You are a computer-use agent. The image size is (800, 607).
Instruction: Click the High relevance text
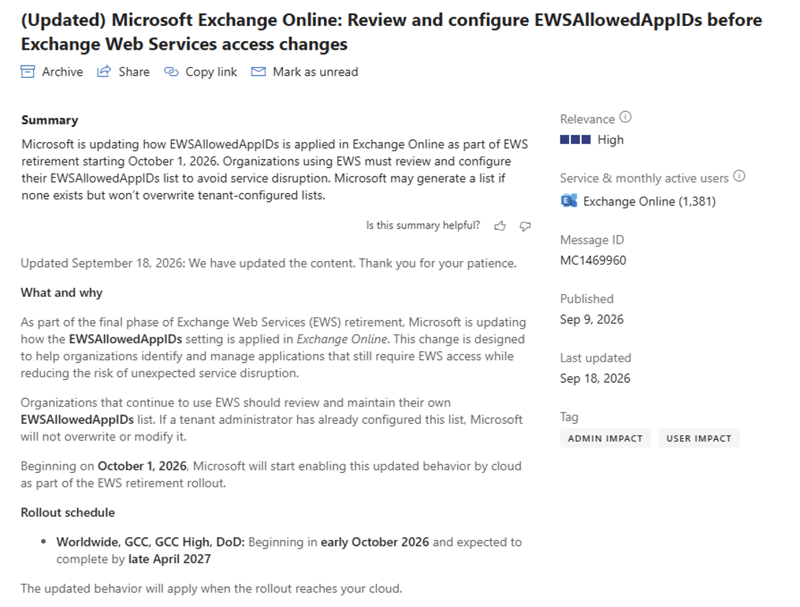pos(611,140)
